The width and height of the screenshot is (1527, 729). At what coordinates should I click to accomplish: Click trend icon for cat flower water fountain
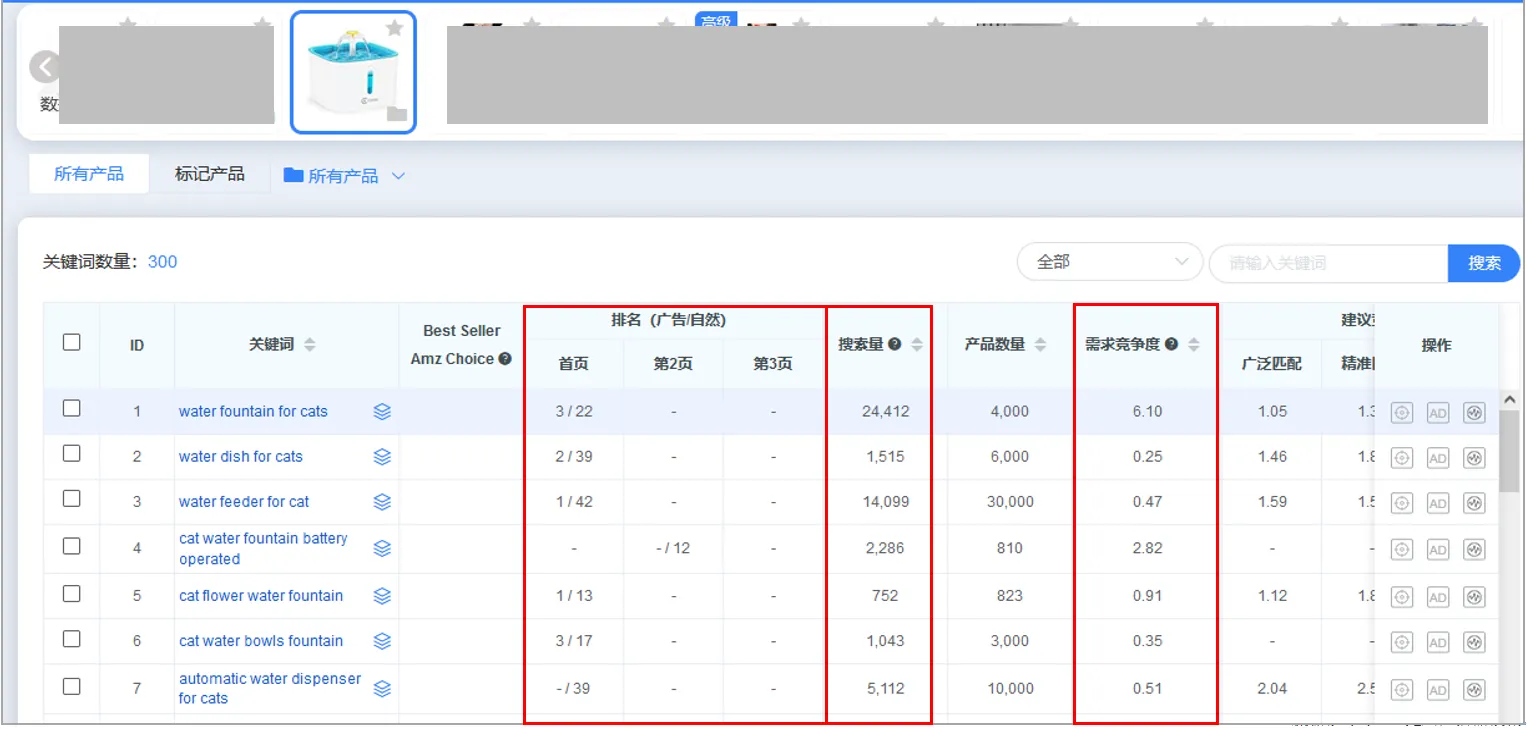1474,596
